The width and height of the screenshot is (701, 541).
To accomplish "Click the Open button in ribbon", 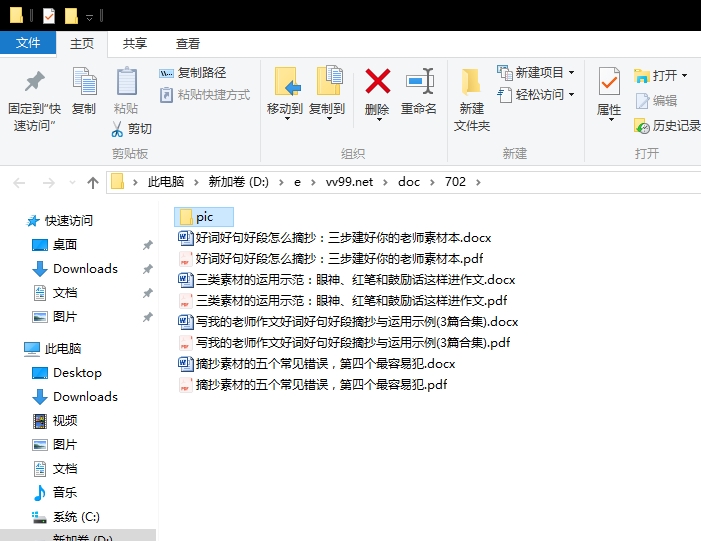I will [x=660, y=75].
